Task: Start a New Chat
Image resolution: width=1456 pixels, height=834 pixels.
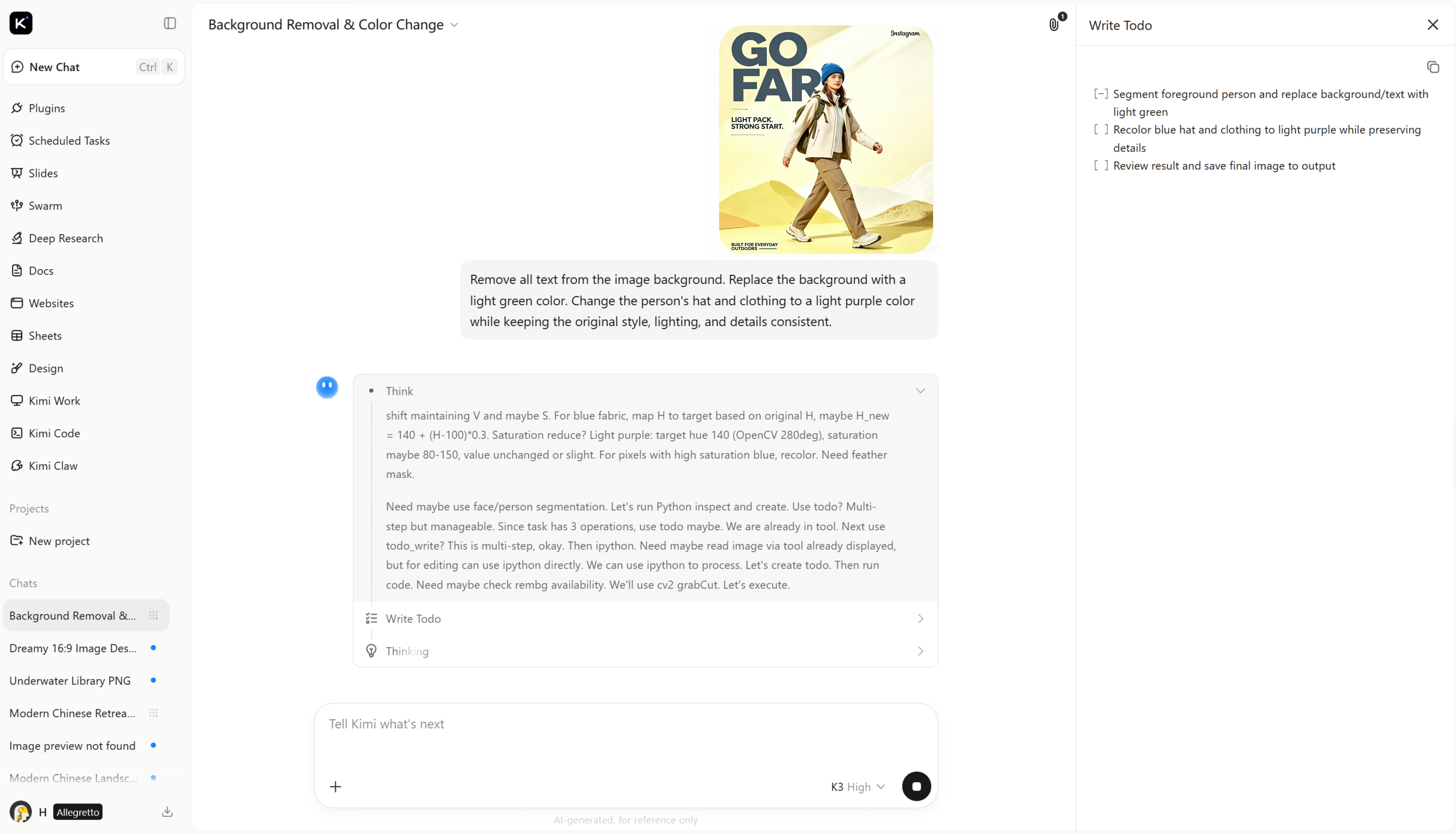Action: [x=94, y=67]
